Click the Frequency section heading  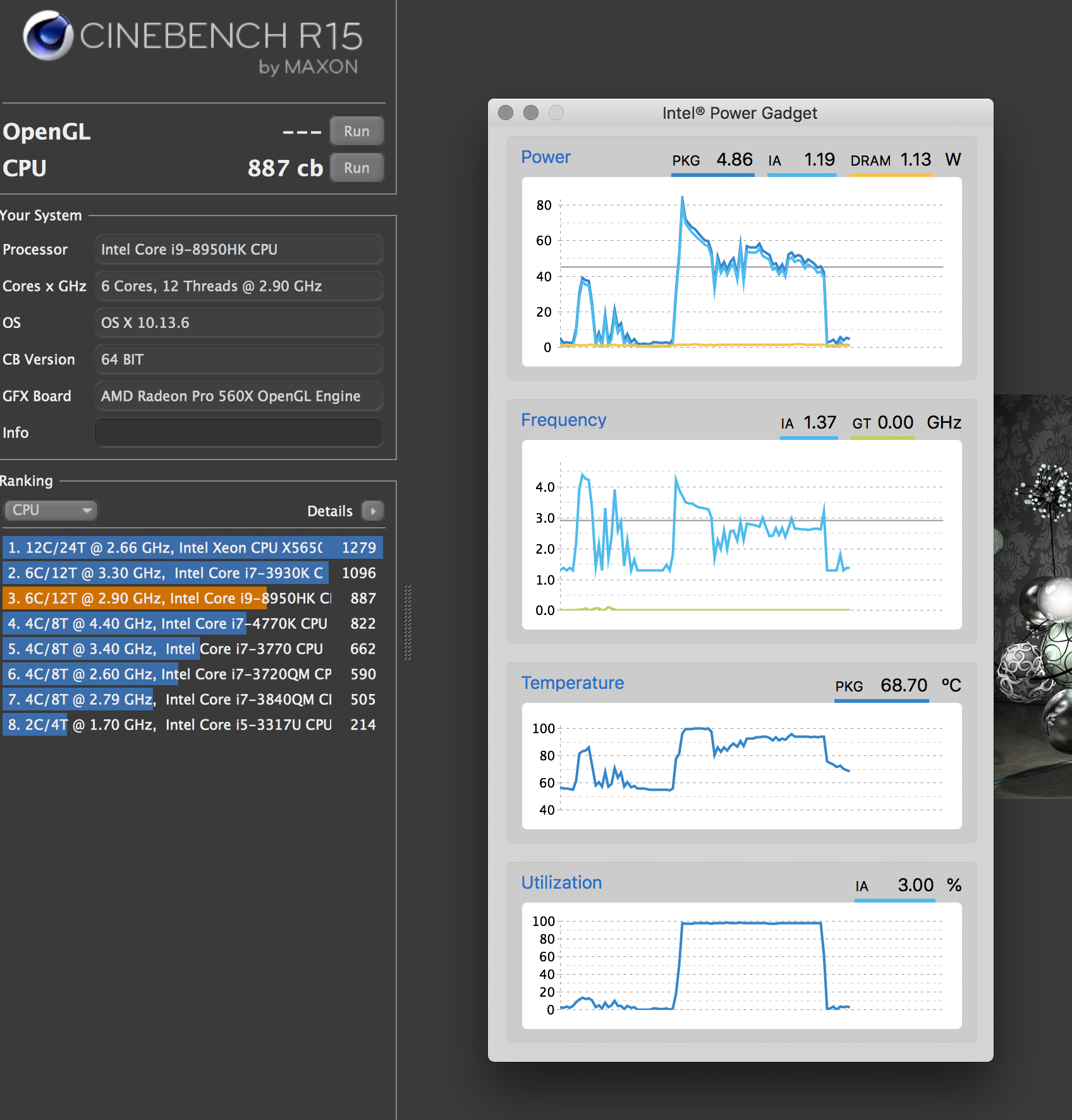(563, 420)
